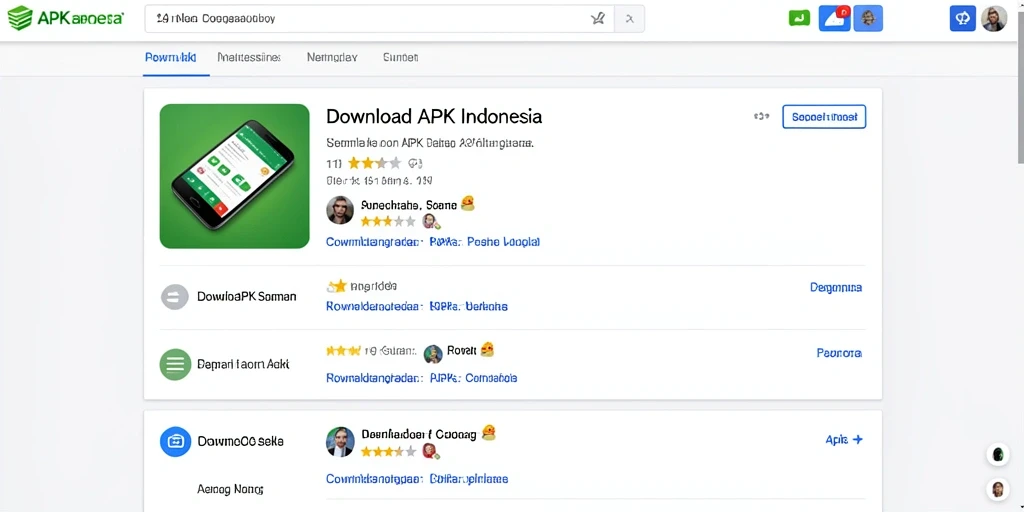Screen dimensions: 1024x512
Task: Click dark floating avatar at right edge
Action: 997,455
